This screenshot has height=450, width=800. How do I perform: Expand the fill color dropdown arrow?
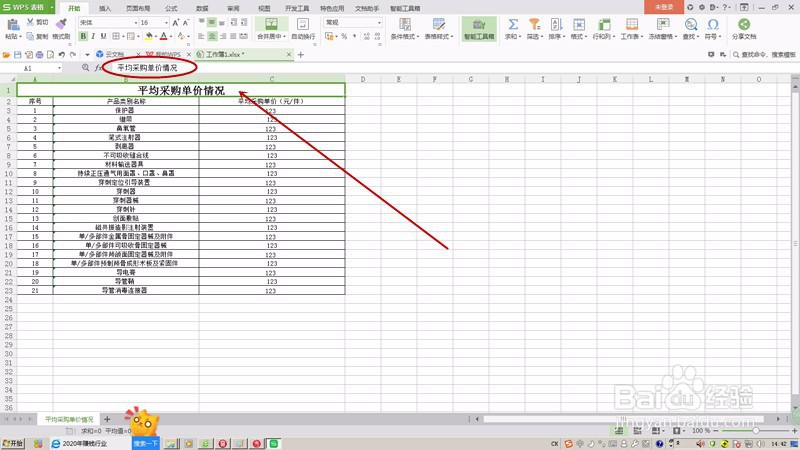156,36
